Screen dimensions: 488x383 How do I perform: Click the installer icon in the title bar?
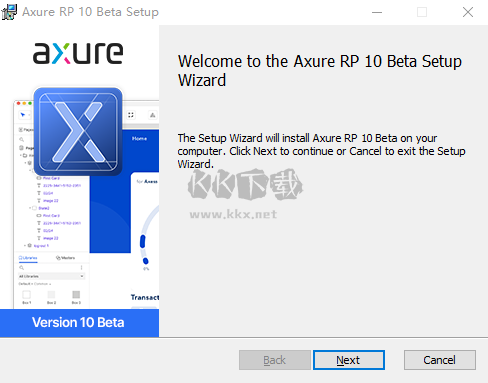point(9,12)
